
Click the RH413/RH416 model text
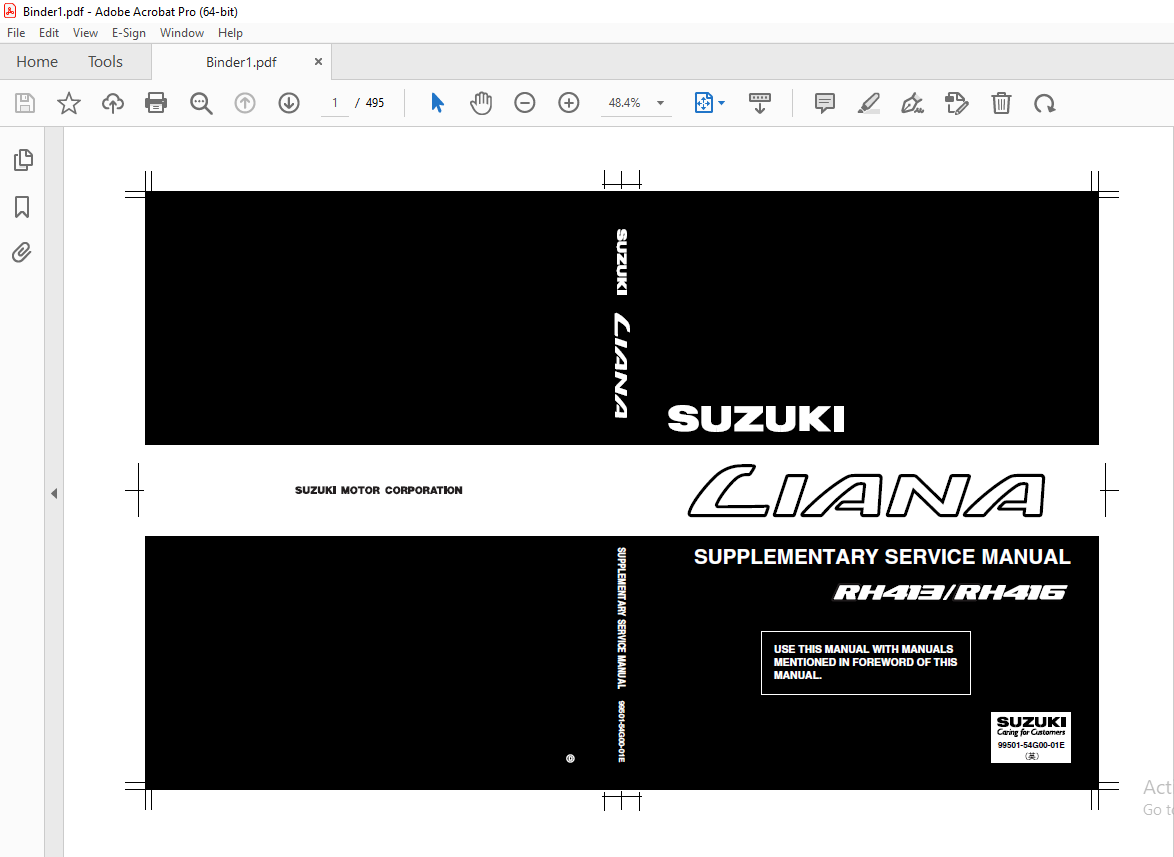pyautogui.click(x=951, y=593)
